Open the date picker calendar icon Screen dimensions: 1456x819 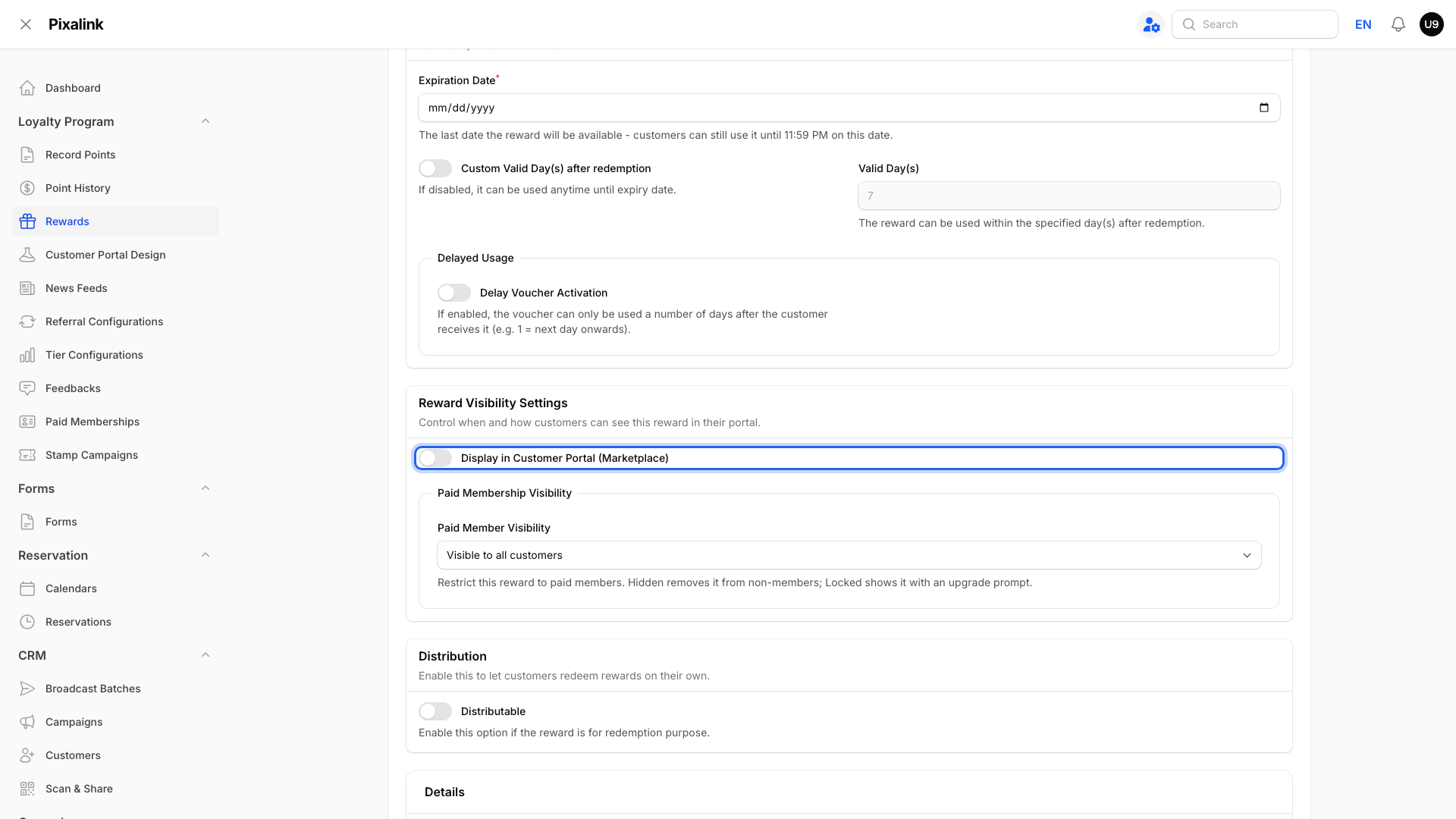coord(1264,108)
